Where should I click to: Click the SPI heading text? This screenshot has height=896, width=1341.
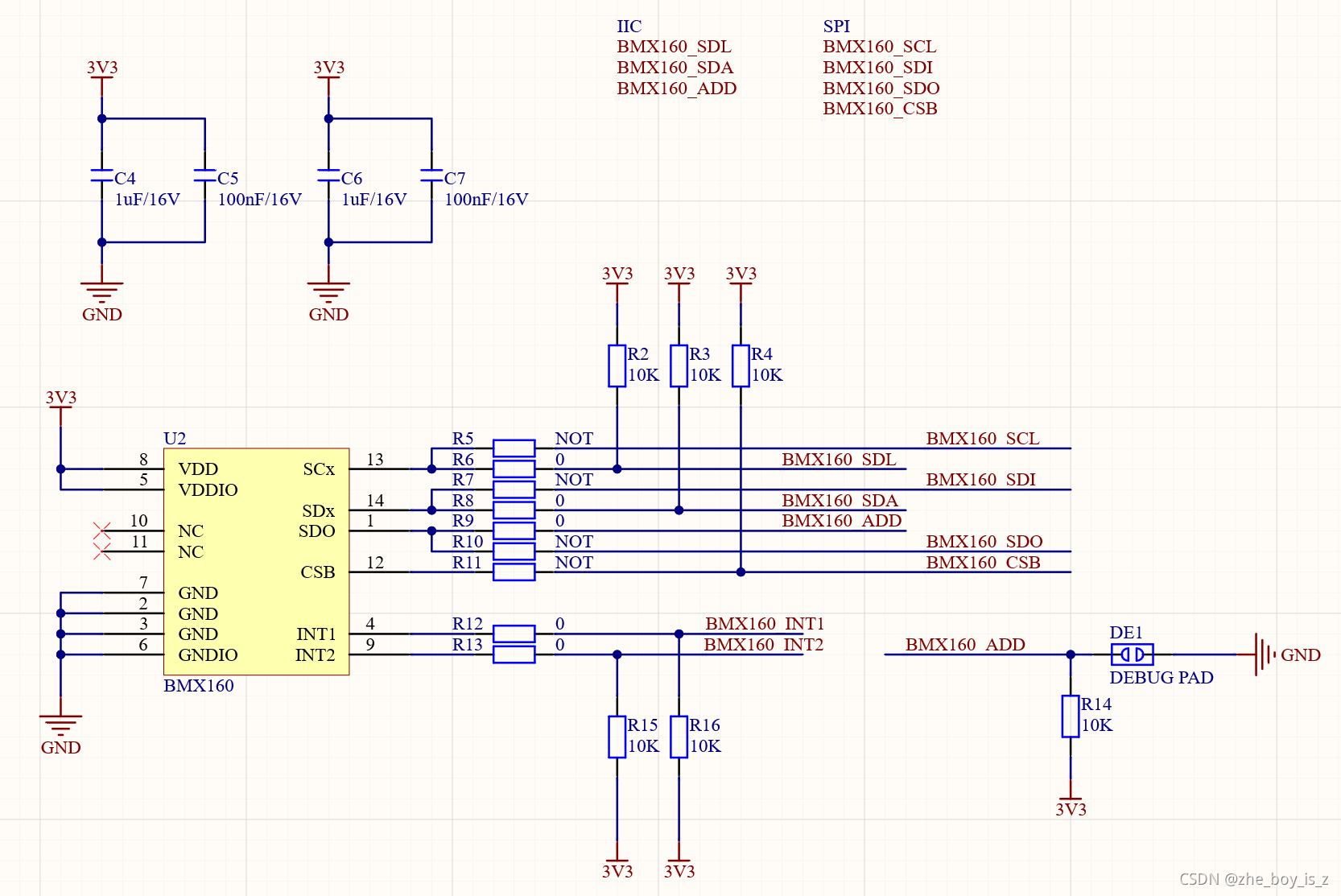pos(836,27)
